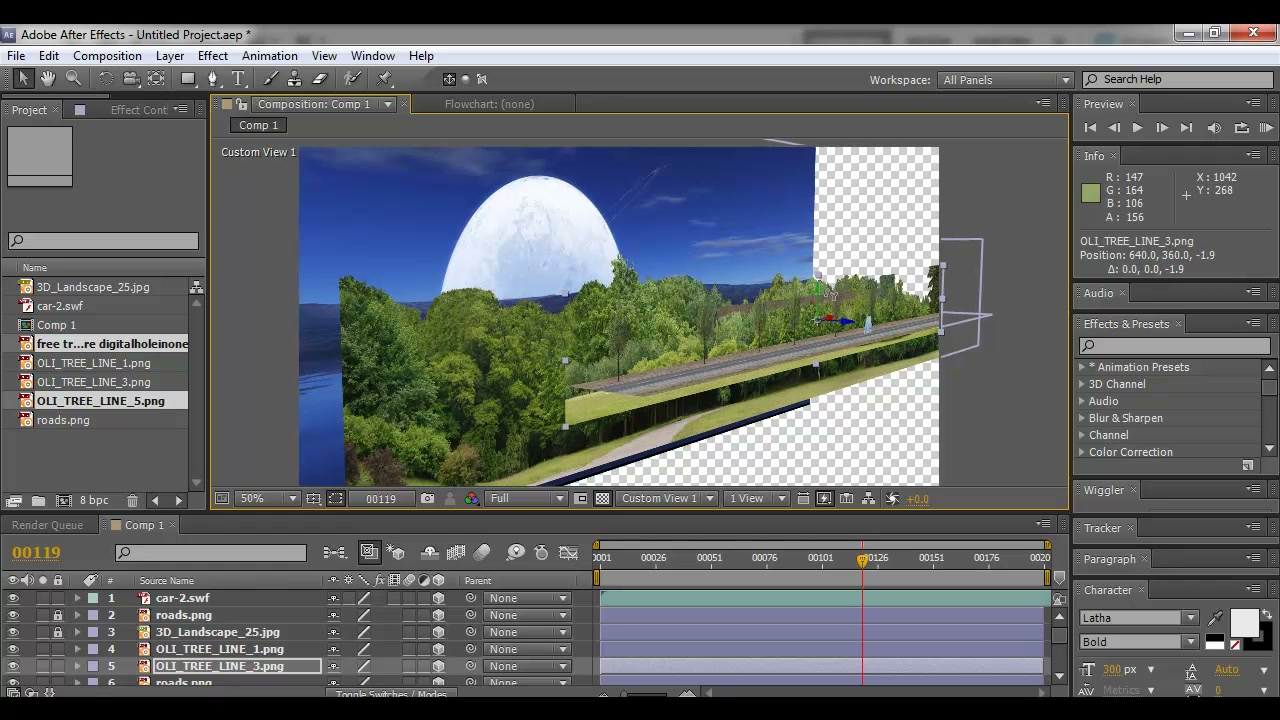The height and width of the screenshot is (720, 1280).
Task: Toggle the lock on roads.png layer
Action: pyautogui.click(x=58, y=615)
